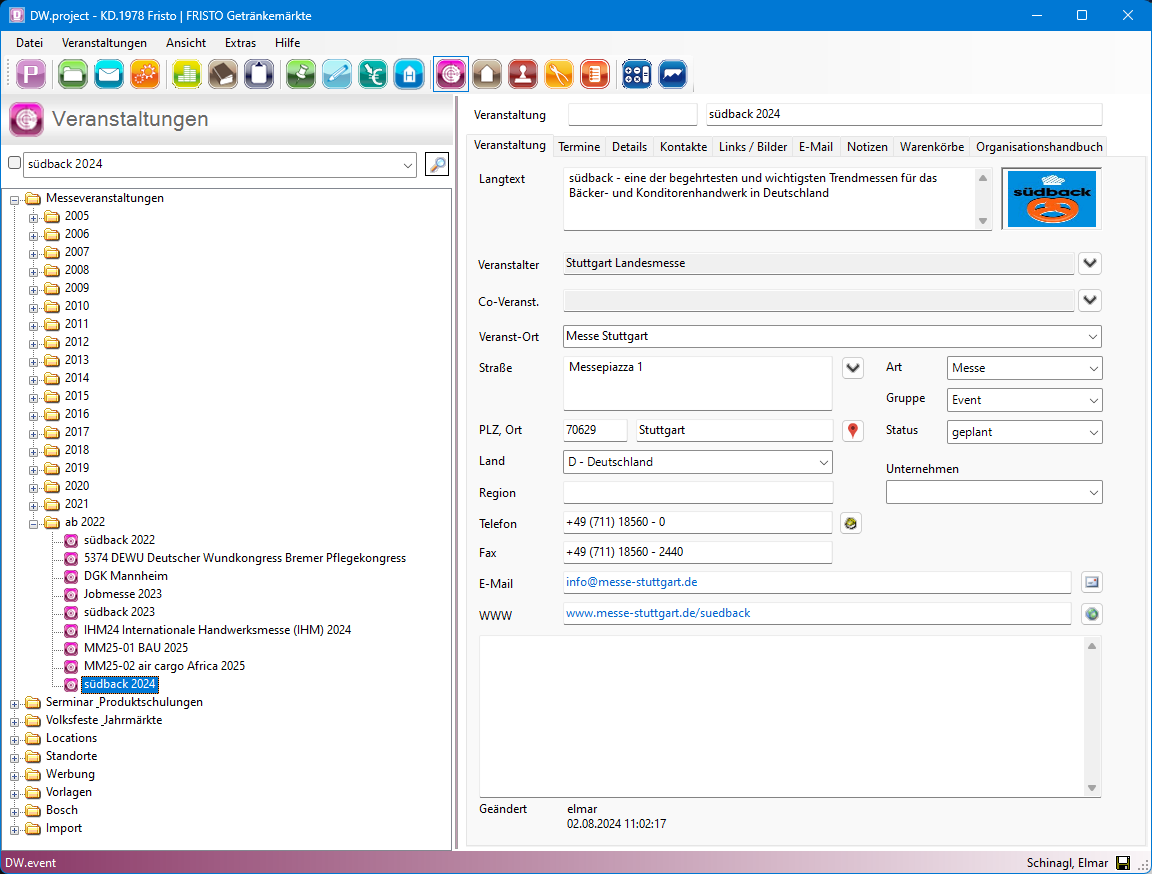Click the blue chart graph toolbar icon

[x=672, y=74]
